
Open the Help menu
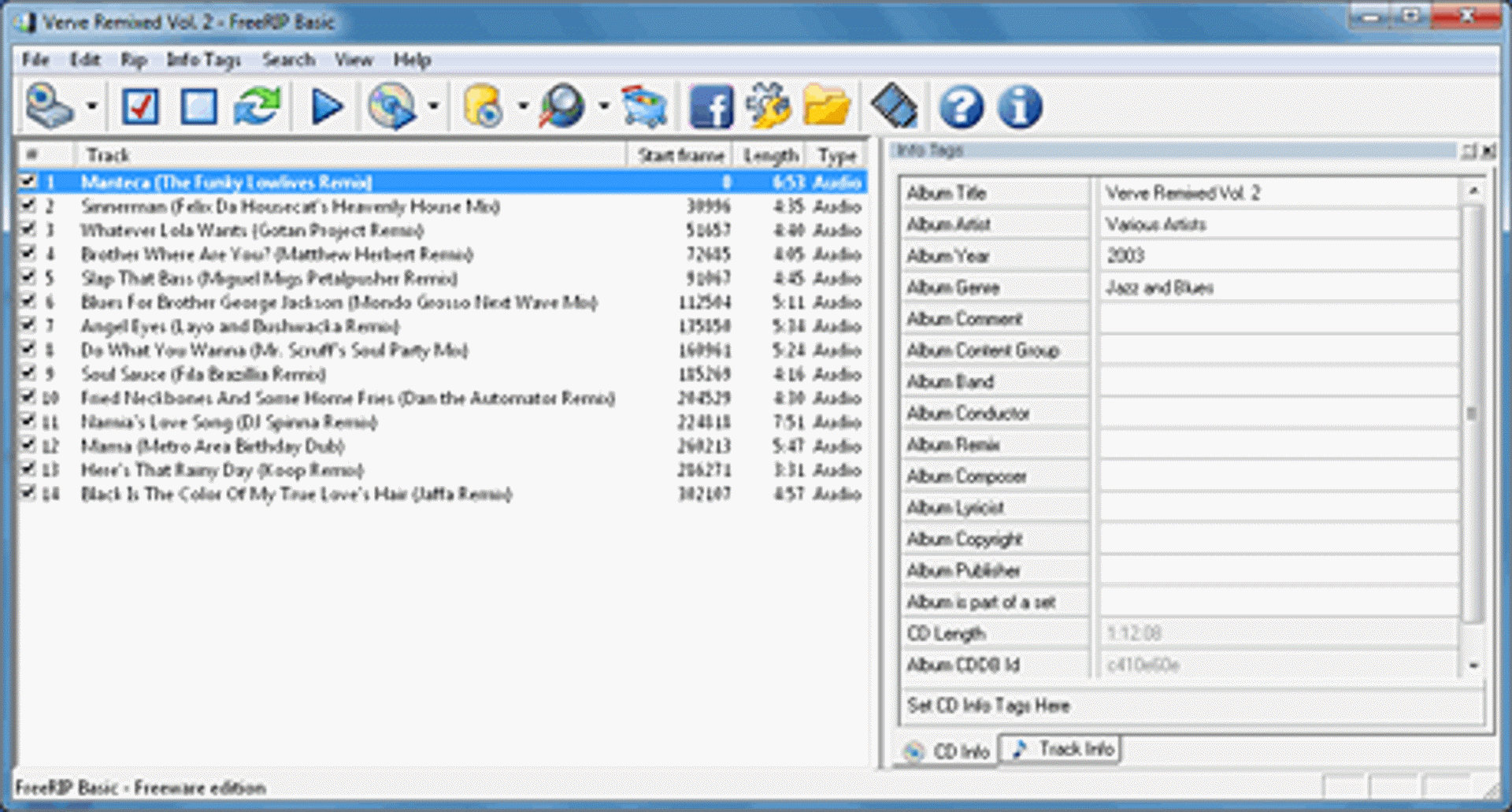point(412,60)
